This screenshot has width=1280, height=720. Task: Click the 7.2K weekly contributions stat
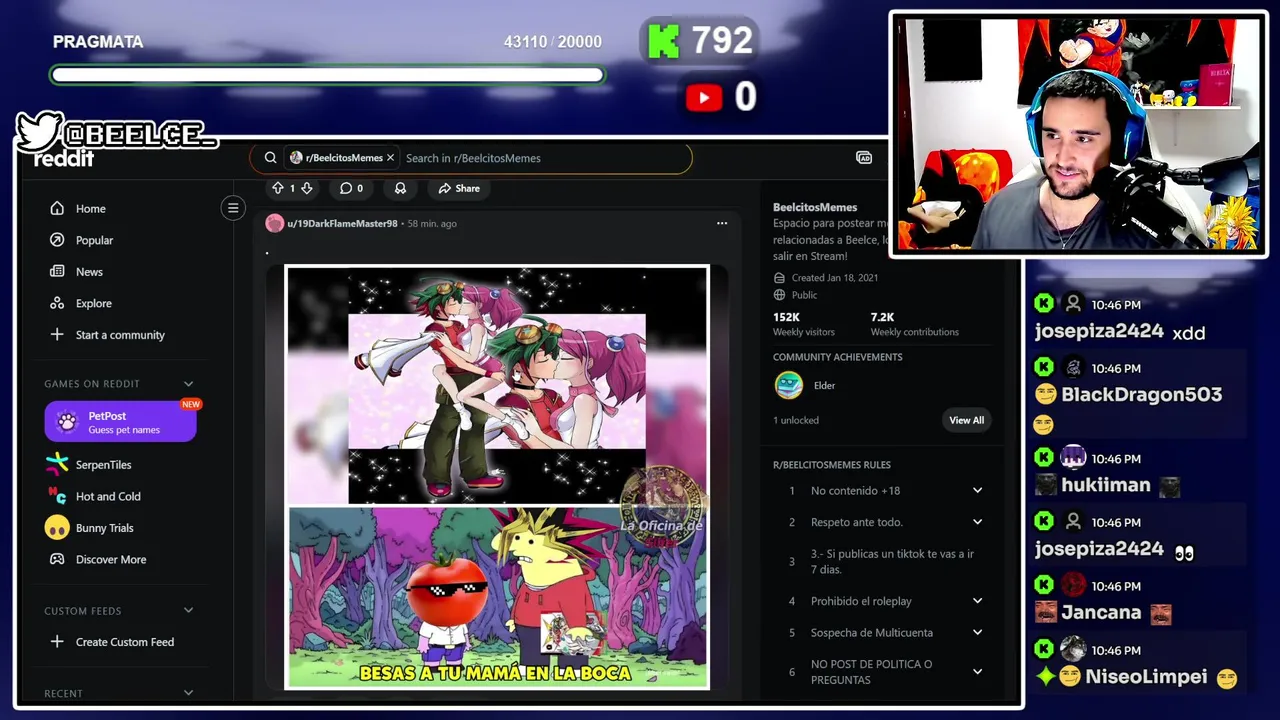(914, 324)
